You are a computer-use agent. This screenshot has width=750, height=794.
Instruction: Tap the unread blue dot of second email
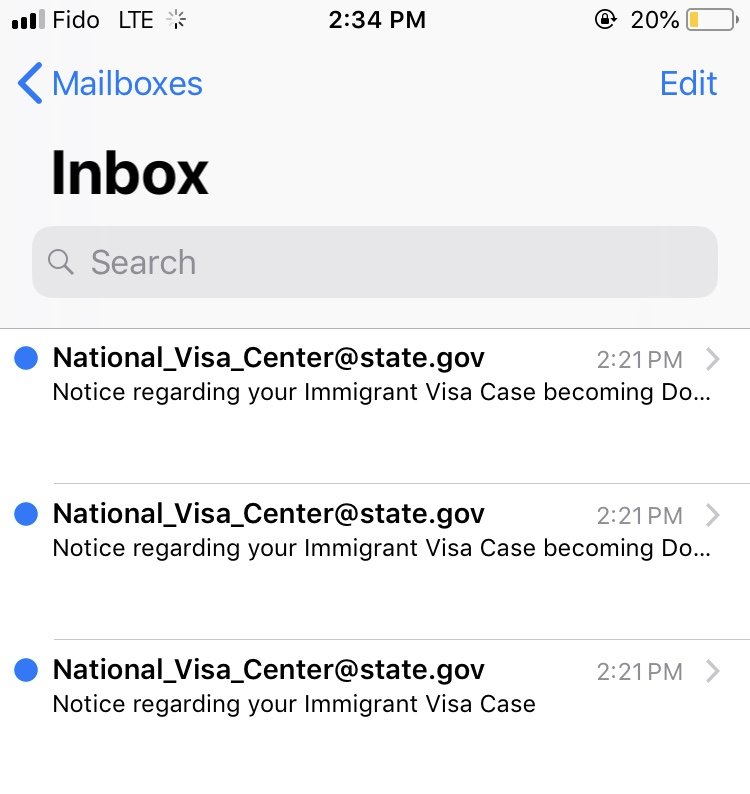tap(26, 514)
